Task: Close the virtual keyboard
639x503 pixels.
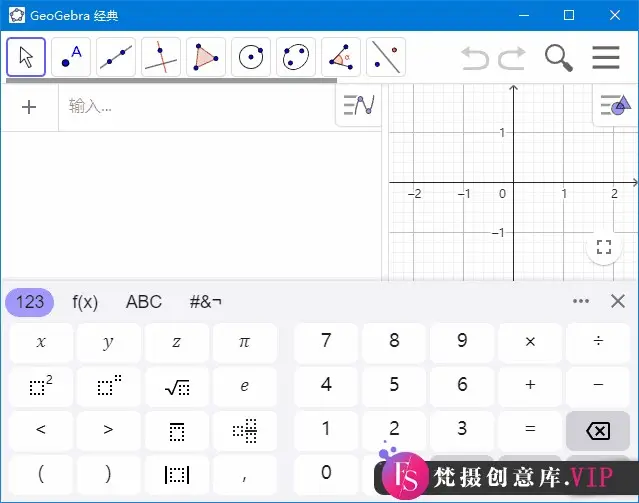Action: tap(618, 301)
